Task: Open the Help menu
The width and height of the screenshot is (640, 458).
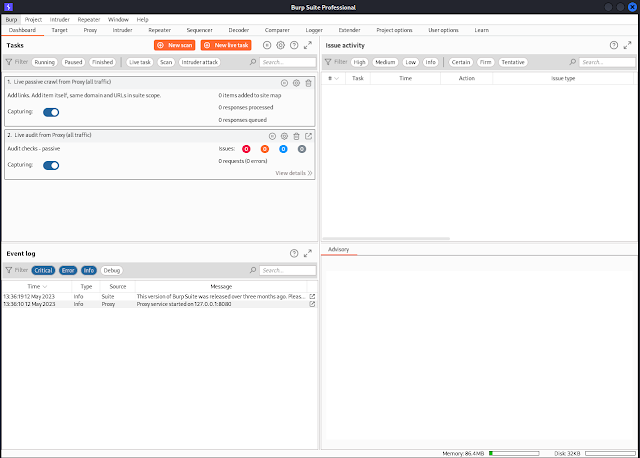Action: coord(142,20)
